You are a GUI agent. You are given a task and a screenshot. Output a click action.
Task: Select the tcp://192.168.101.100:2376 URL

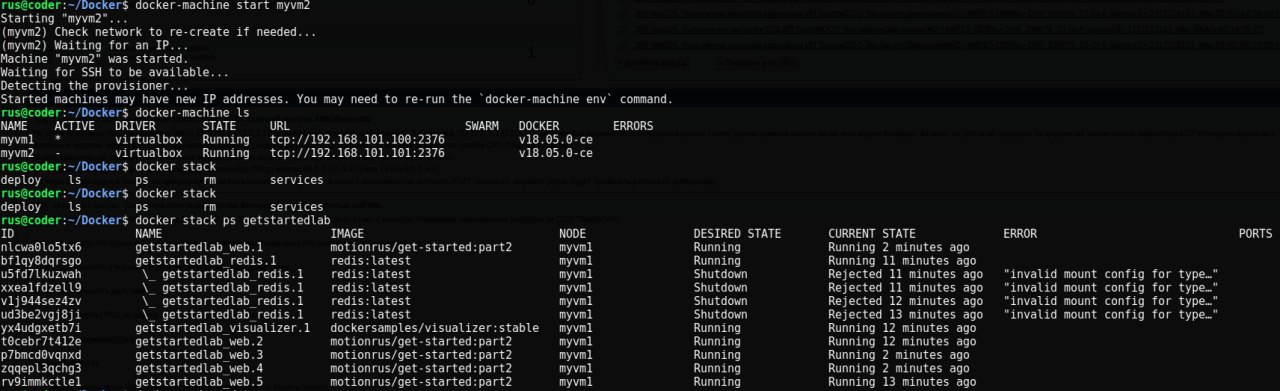click(x=357, y=140)
